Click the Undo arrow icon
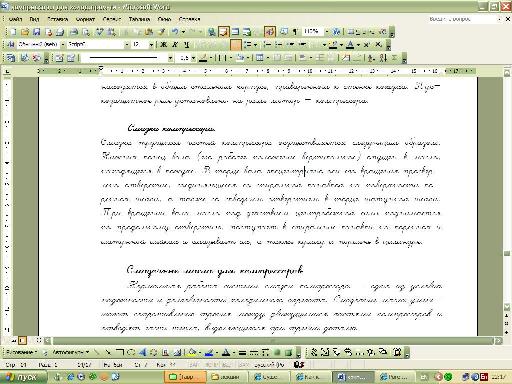This screenshot has width=512, height=384. click(175, 32)
